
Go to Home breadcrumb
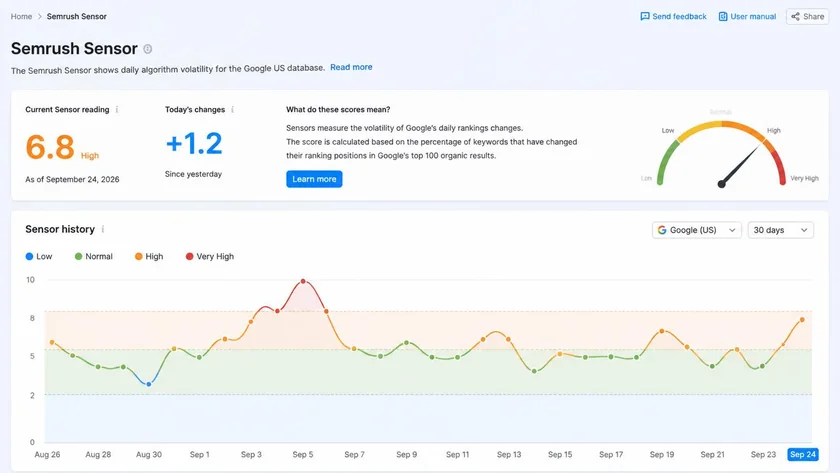pyautogui.click(x=21, y=17)
